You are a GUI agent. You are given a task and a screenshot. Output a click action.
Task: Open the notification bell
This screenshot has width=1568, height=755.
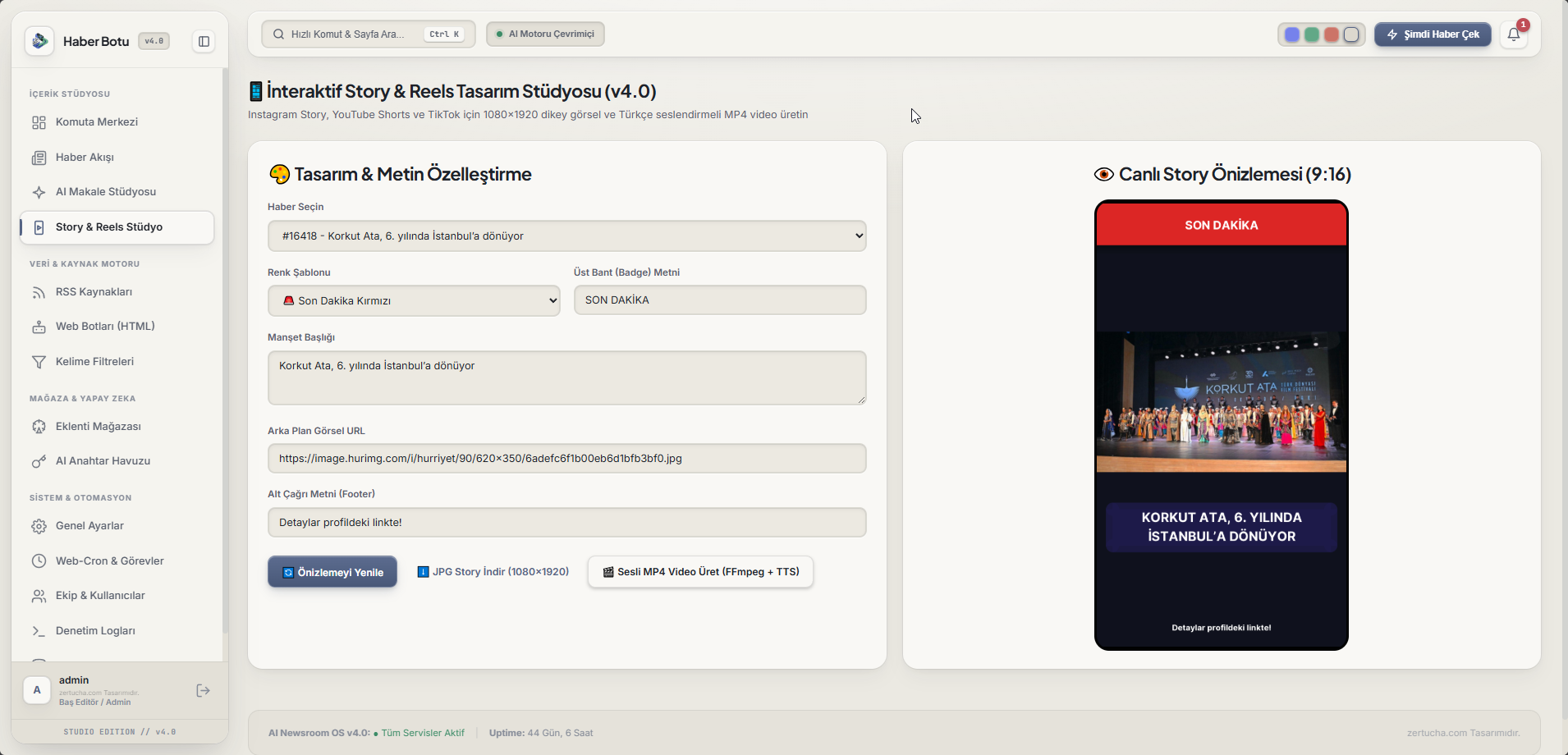1514,34
